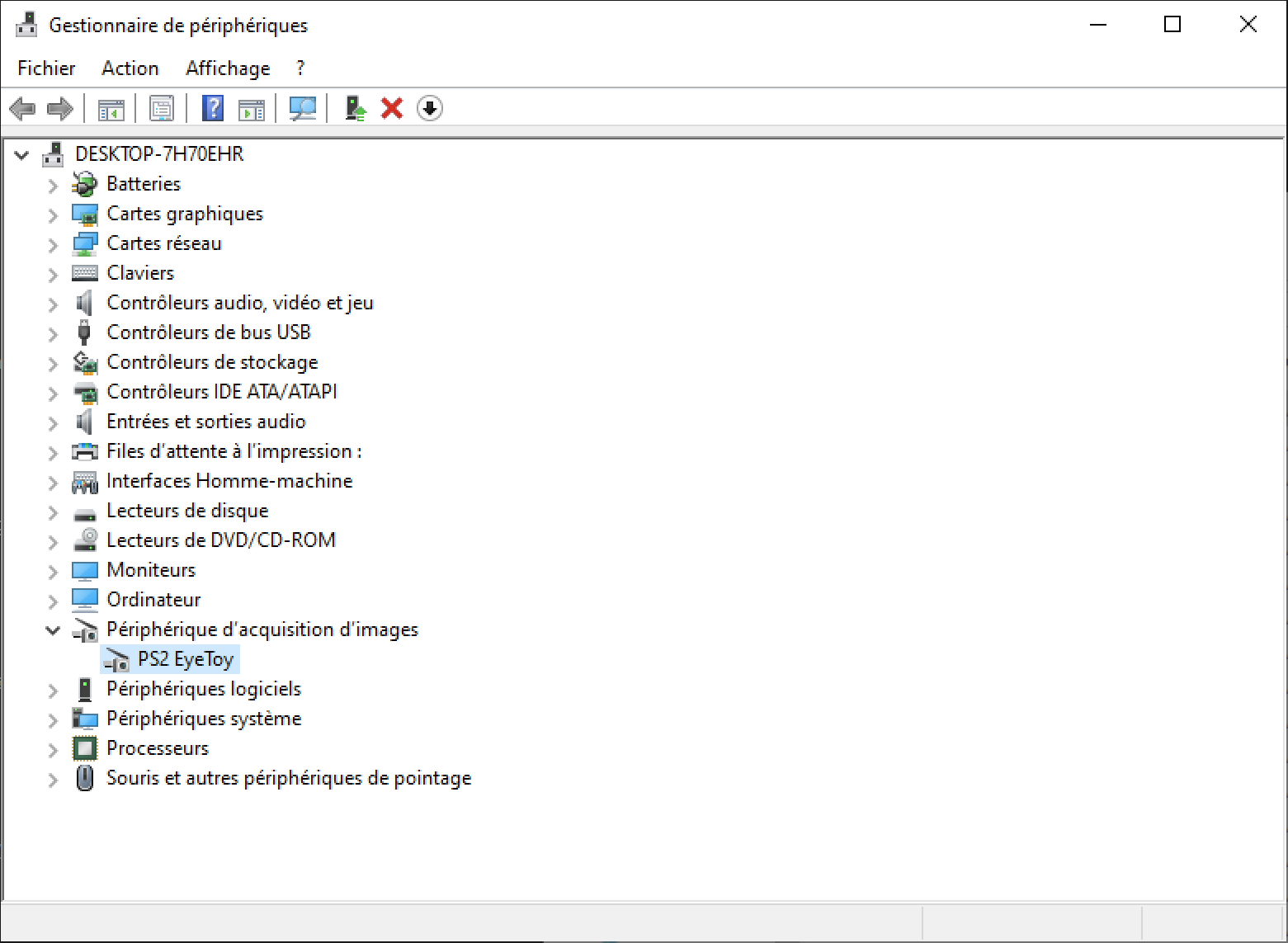The height and width of the screenshot is (943, 1288).
Task: Click the back arrow in toolbar
Action: click(x=22, y=108)
